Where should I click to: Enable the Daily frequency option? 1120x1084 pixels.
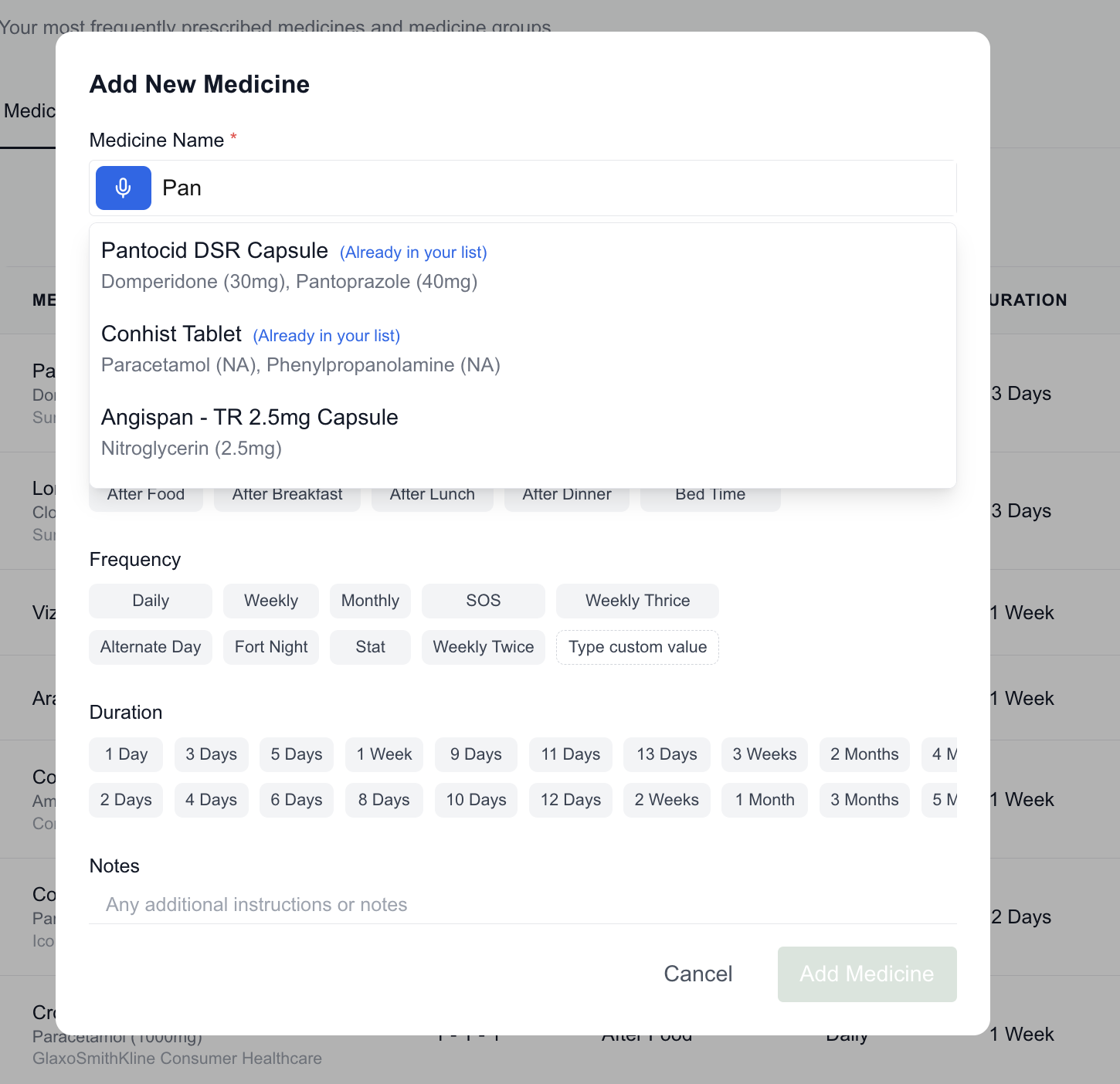150,601
